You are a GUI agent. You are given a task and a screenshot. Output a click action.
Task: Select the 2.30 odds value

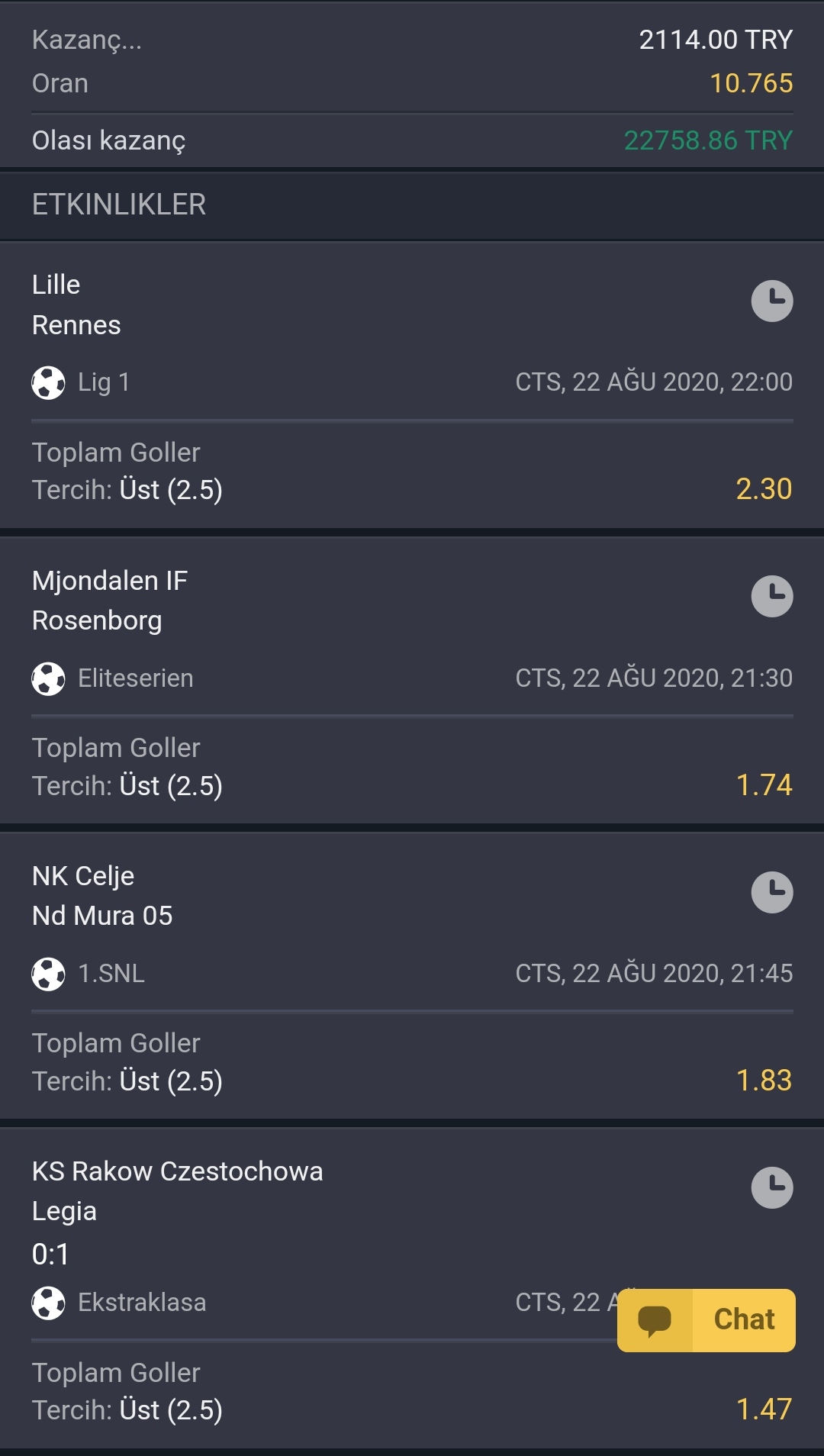pos(764,489)
